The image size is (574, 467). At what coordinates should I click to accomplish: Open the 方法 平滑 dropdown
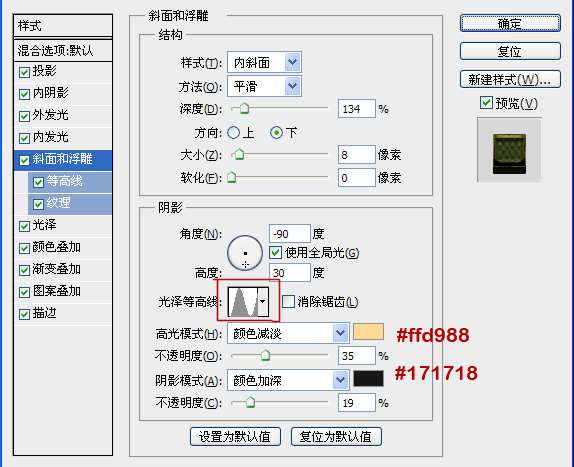264,86
